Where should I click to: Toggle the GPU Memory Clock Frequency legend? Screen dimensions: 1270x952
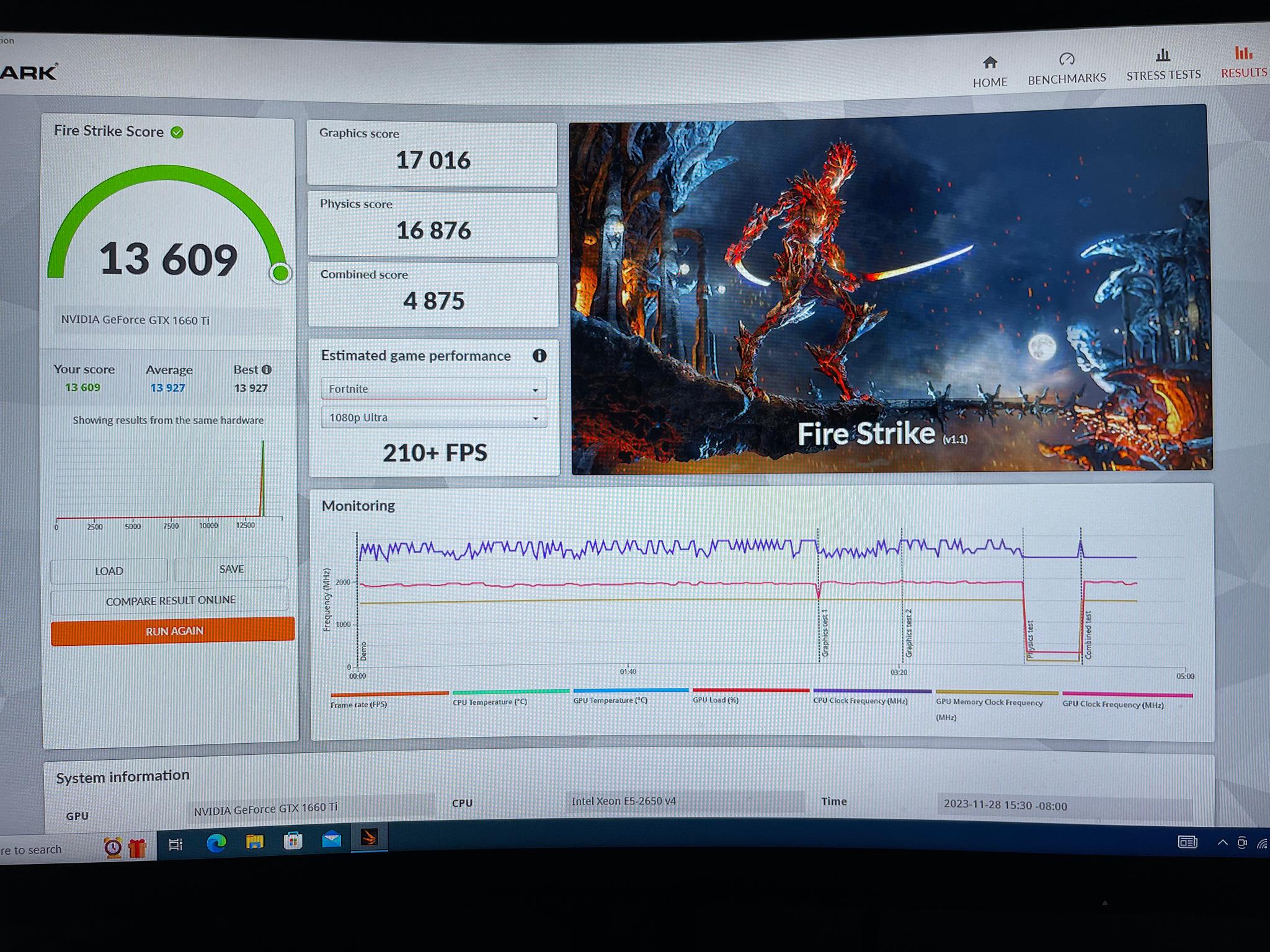(996, 705)
